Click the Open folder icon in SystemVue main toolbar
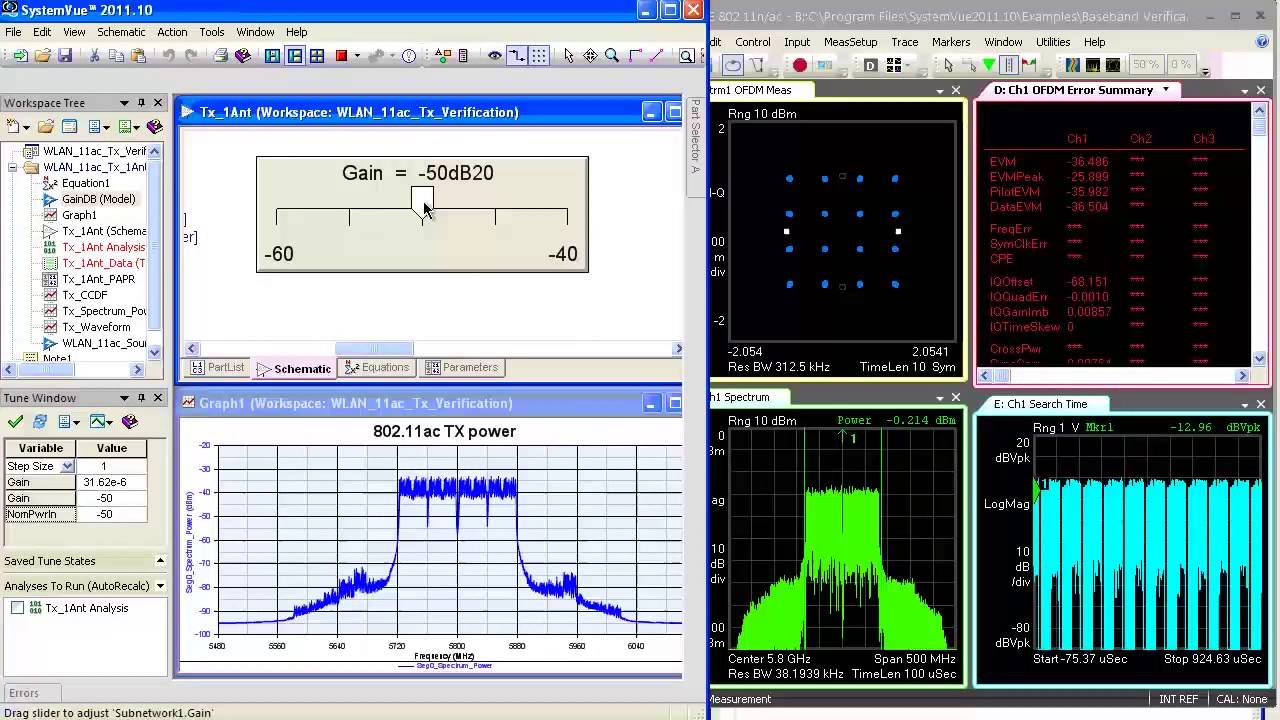The width and height of the screenshot is (1280, 720). (x=43, y=56)
